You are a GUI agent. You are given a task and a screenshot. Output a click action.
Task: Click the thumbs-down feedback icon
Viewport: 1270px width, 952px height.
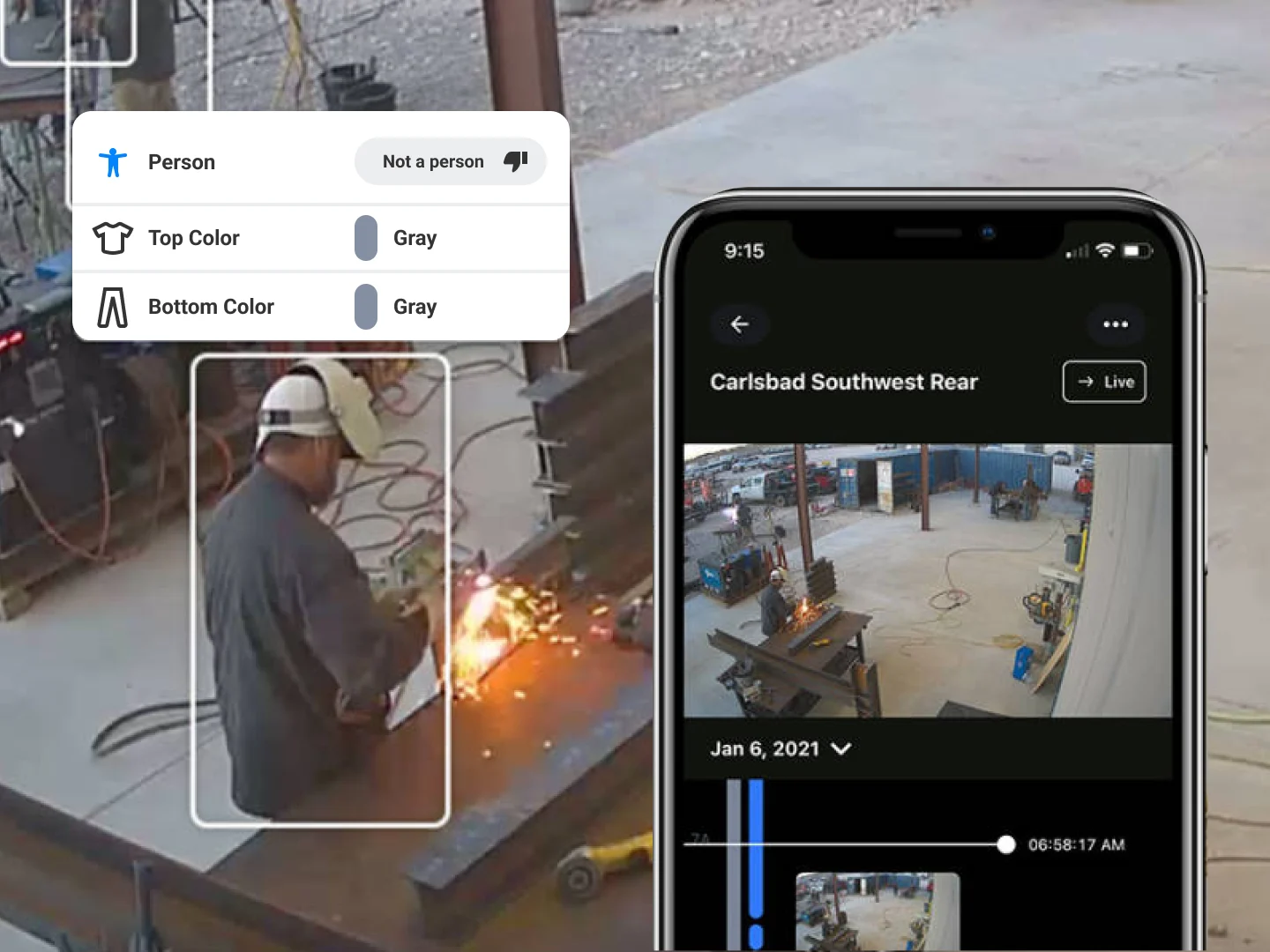tap(517, 161)
